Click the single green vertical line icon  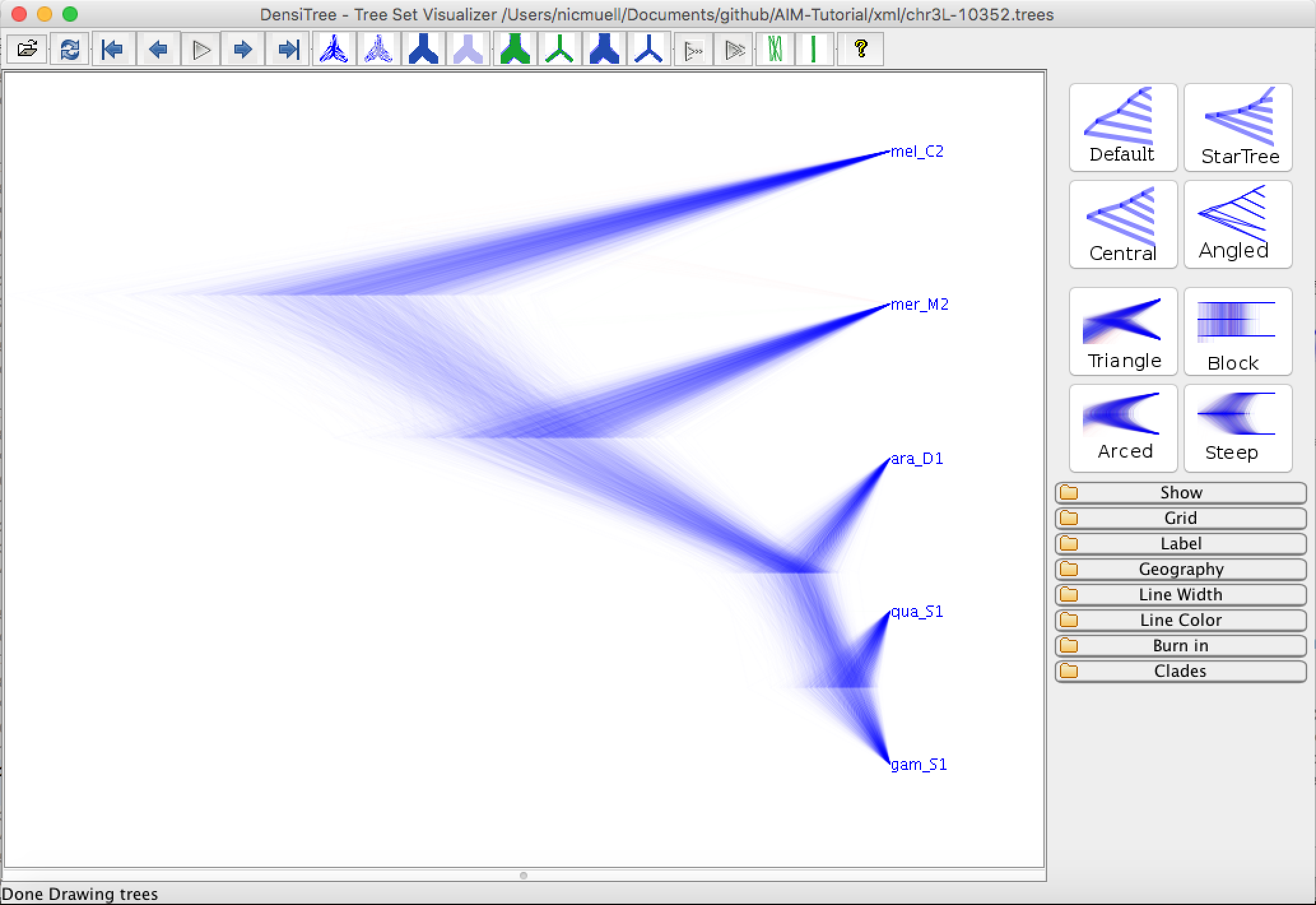tap(813, 49)
